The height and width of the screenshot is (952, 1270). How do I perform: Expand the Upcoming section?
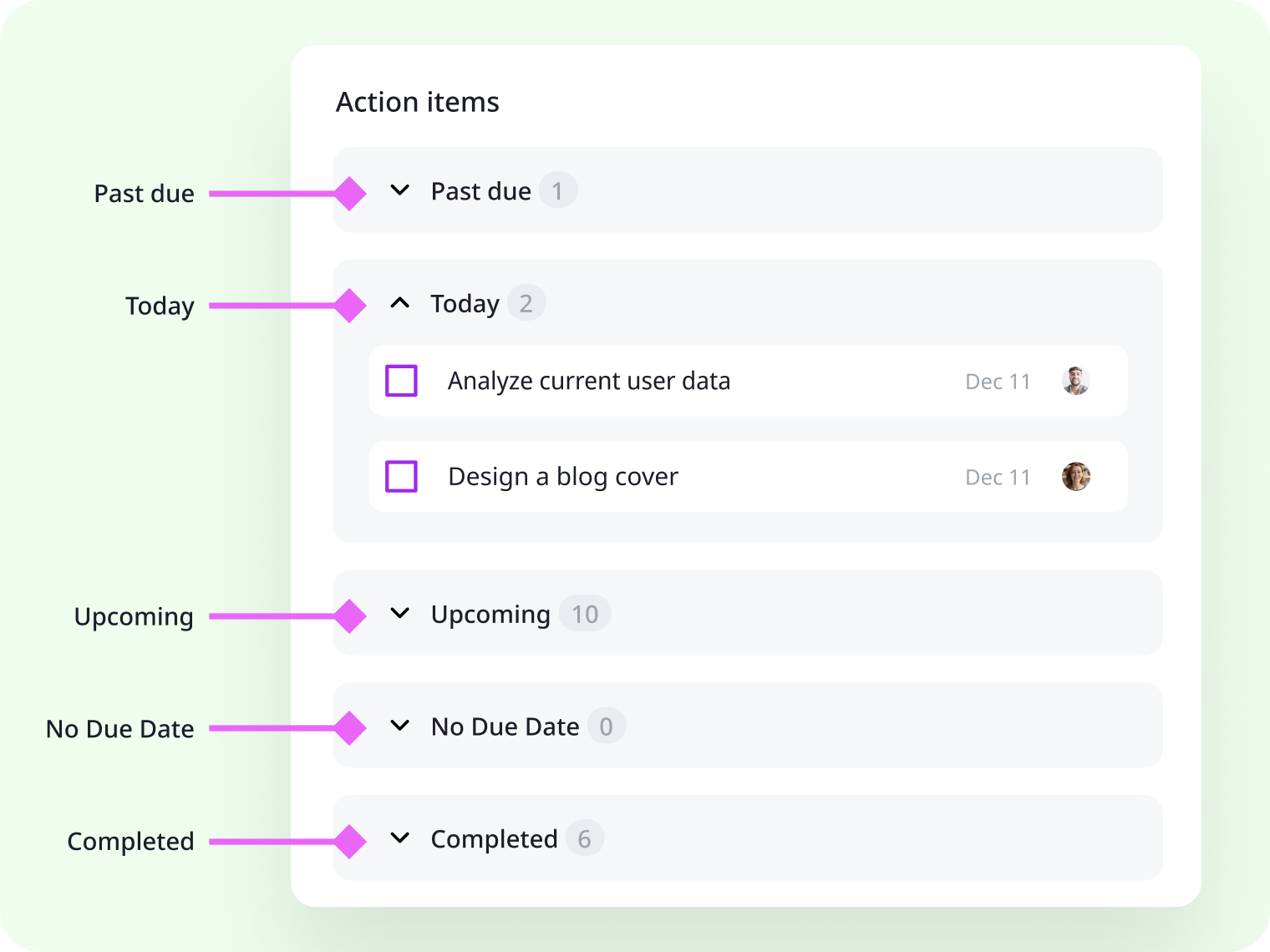tap(400, 614)
